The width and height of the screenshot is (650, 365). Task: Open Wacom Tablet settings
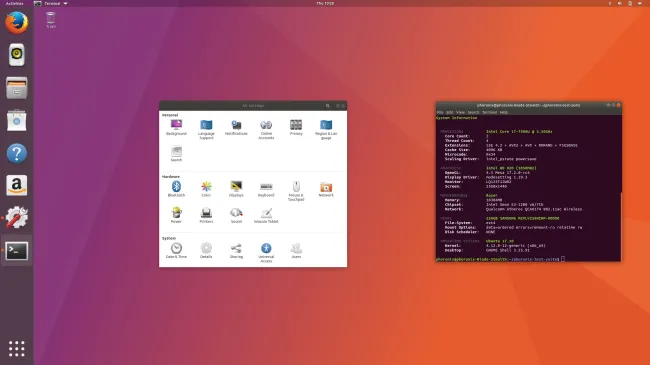(266, 215)
